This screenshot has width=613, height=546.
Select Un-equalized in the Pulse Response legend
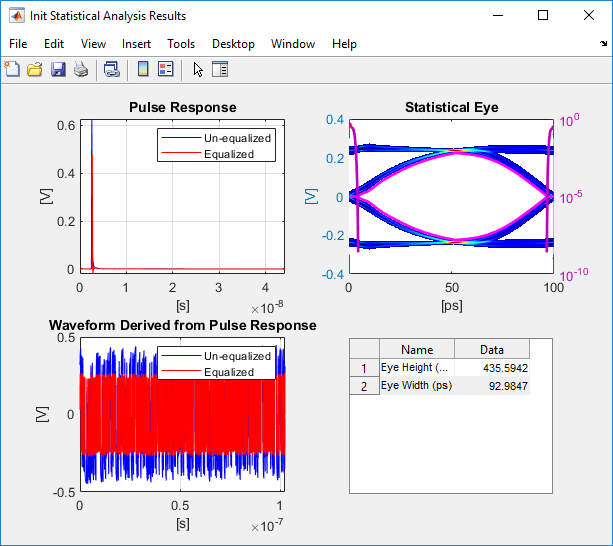pos(237,138)
